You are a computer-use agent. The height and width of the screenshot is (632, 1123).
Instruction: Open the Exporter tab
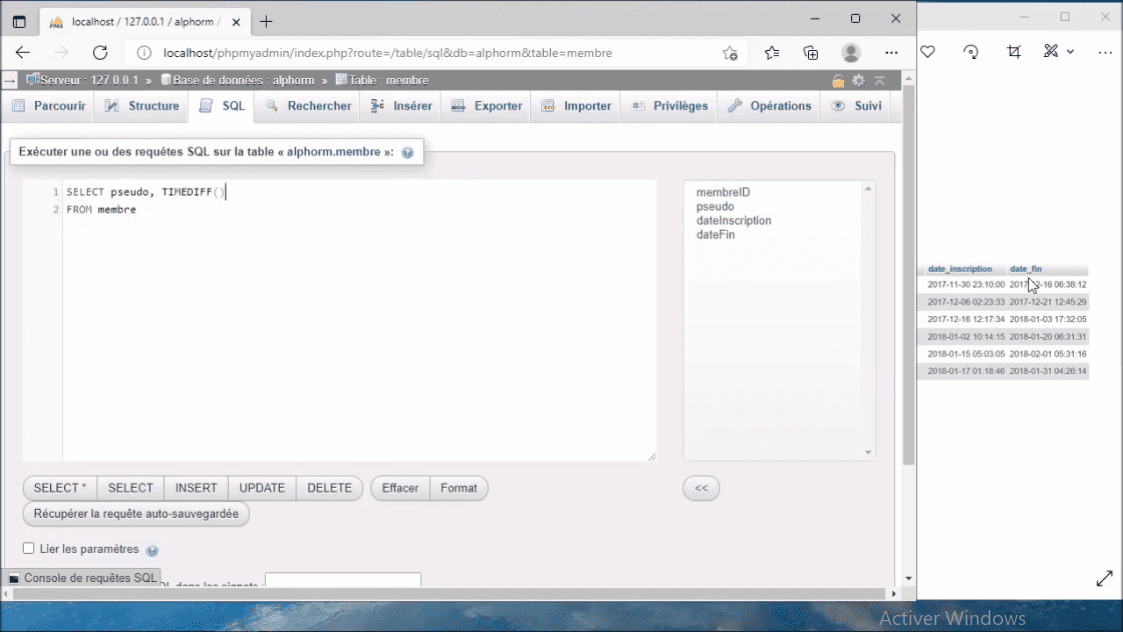487,106
